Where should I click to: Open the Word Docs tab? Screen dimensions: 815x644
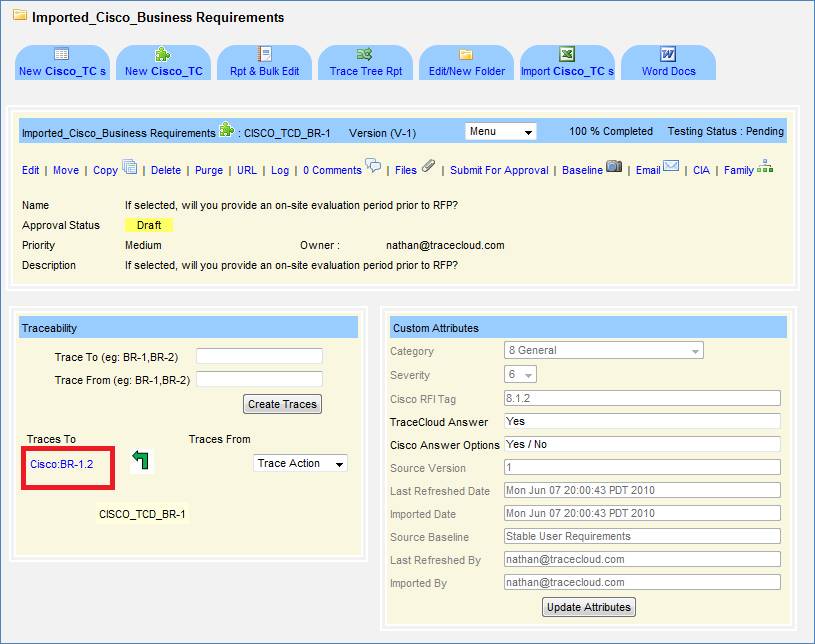click(x=668, y=62)
